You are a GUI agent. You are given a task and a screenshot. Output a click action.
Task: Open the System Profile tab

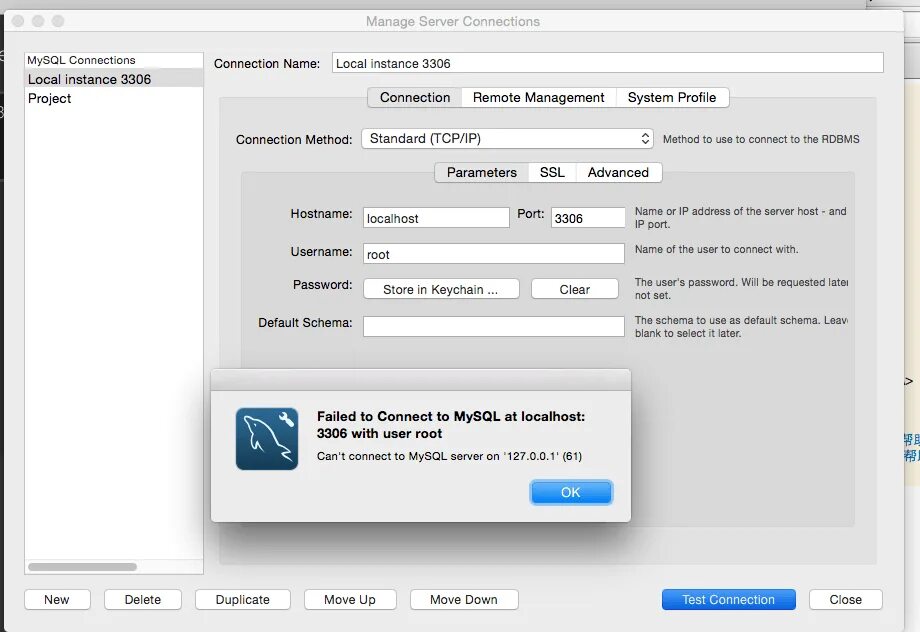coord(672,97)
